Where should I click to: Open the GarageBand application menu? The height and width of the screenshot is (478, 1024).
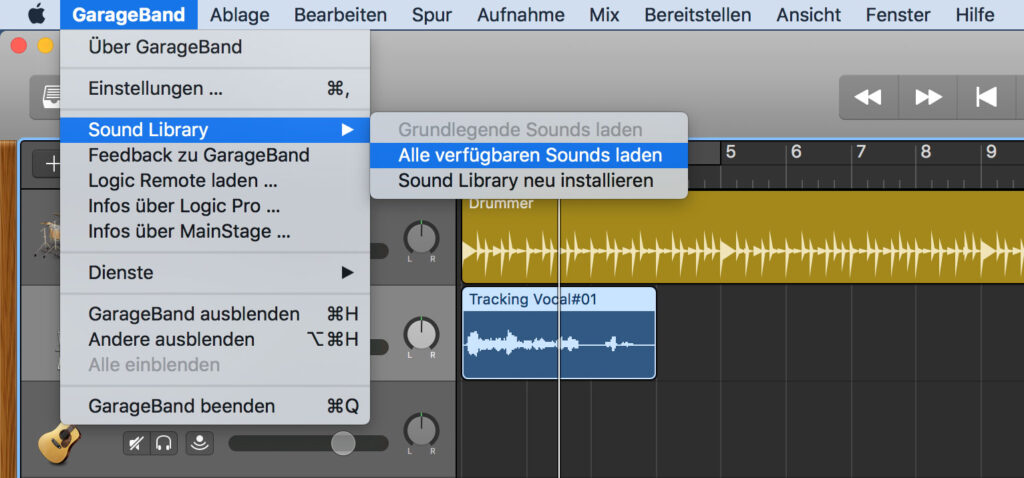point(128,14)
